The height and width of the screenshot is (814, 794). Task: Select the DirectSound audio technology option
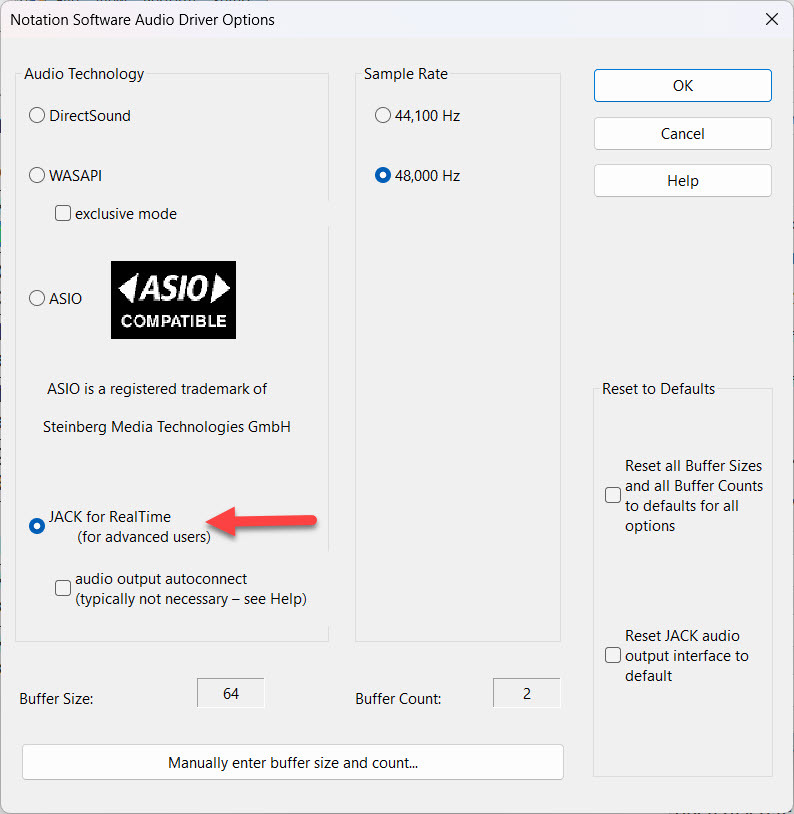coord(37,116)
